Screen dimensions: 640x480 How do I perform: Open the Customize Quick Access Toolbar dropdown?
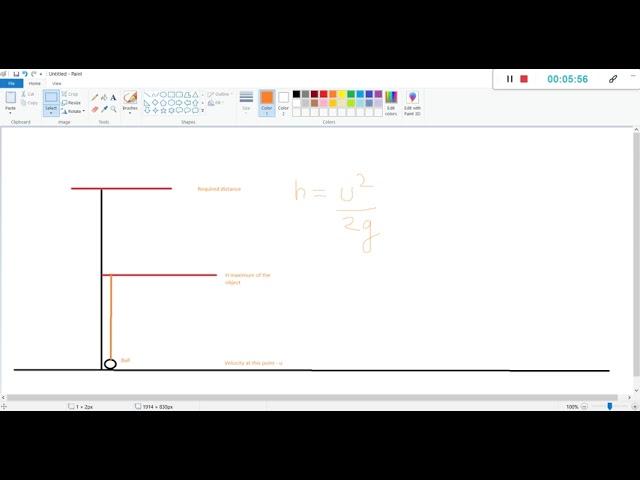point(41,74)
